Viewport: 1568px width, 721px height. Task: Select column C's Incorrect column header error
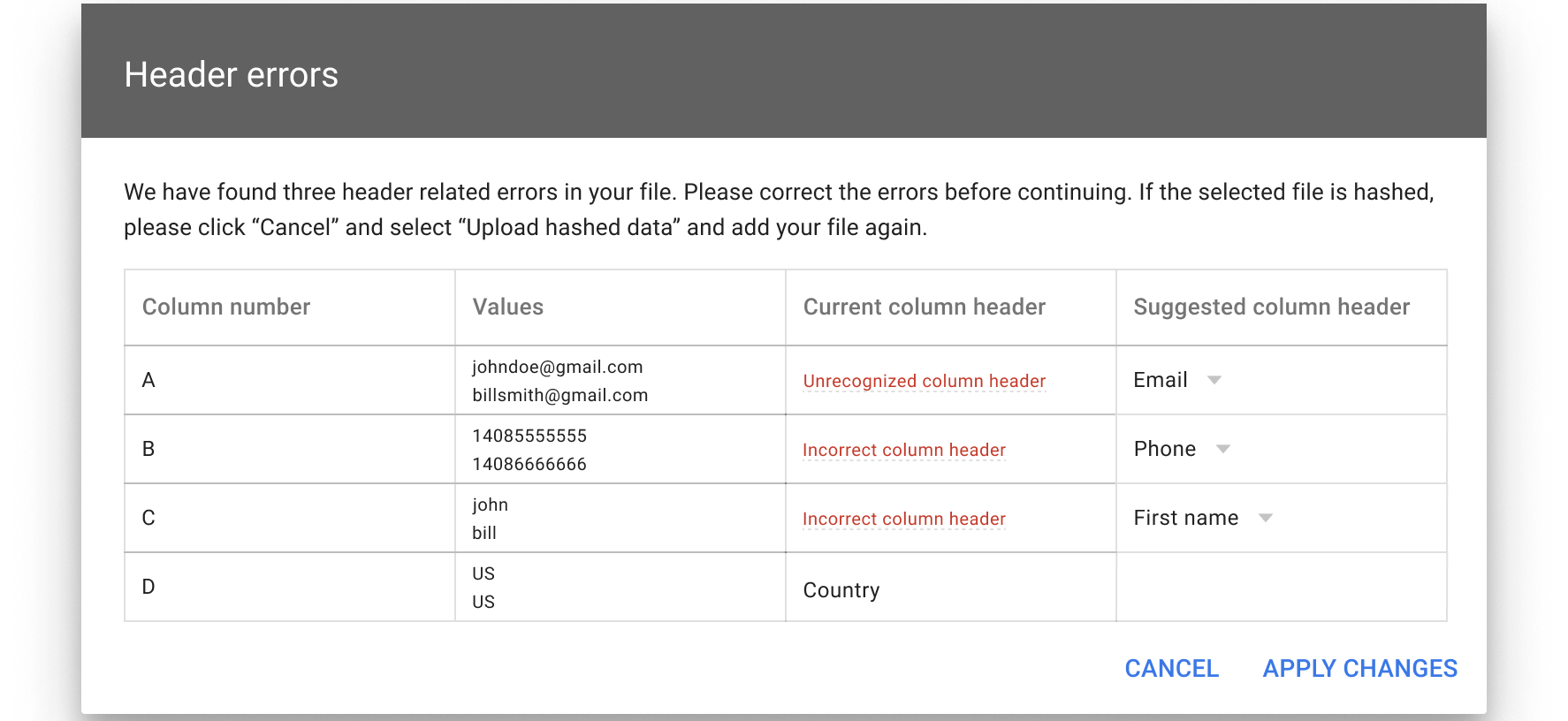pyautogui.click(x=903, y=519)
